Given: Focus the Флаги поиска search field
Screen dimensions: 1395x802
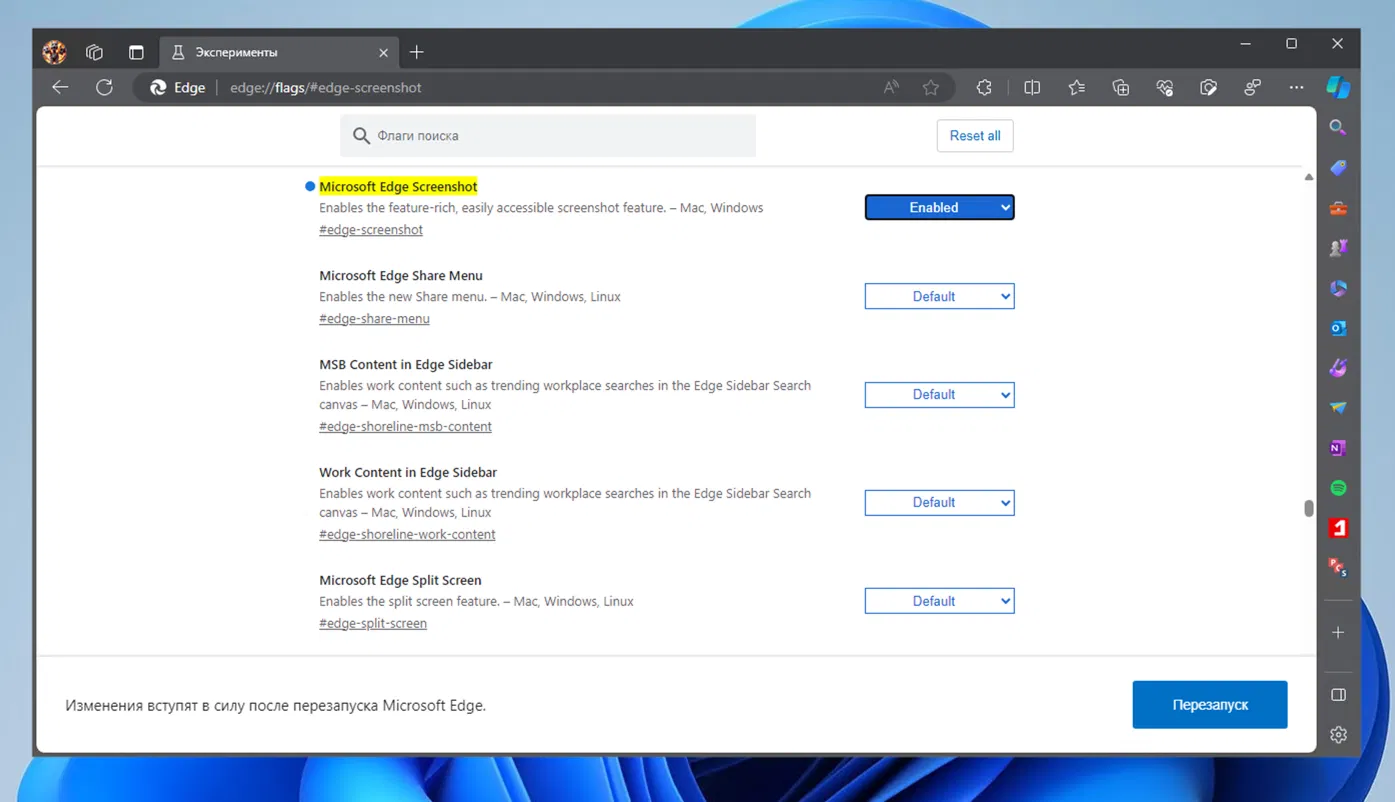Looking at the screenshot, I should pyautogui.click(x=548, y=136).
